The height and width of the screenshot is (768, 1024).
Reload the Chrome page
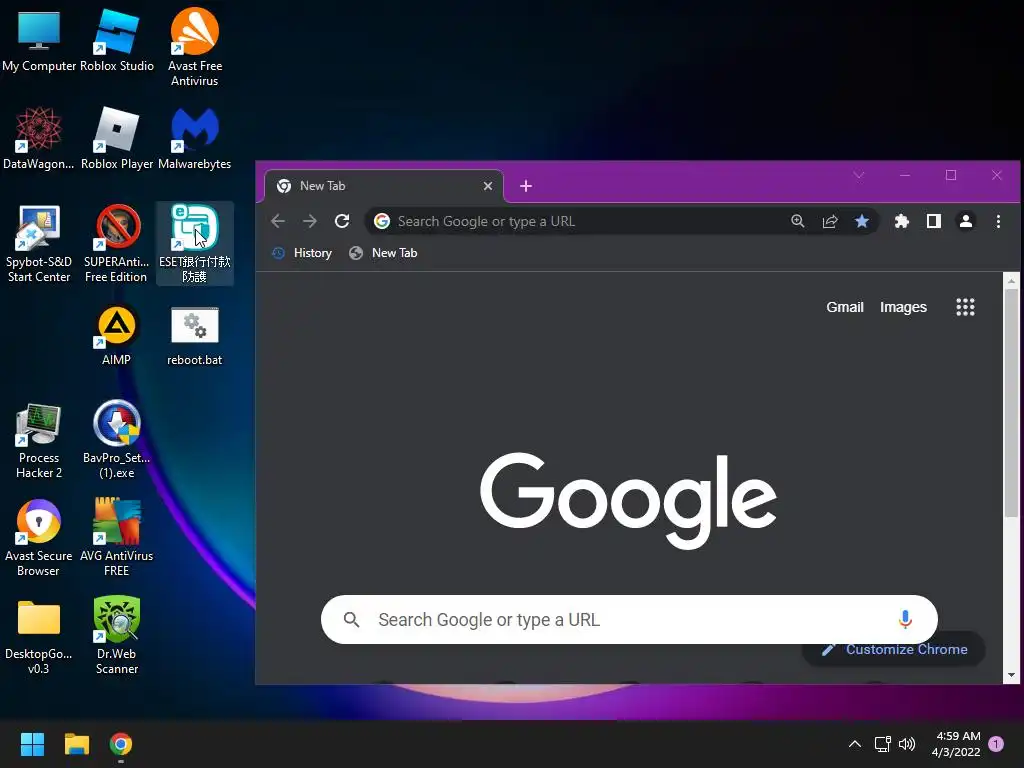pos(342,221)
